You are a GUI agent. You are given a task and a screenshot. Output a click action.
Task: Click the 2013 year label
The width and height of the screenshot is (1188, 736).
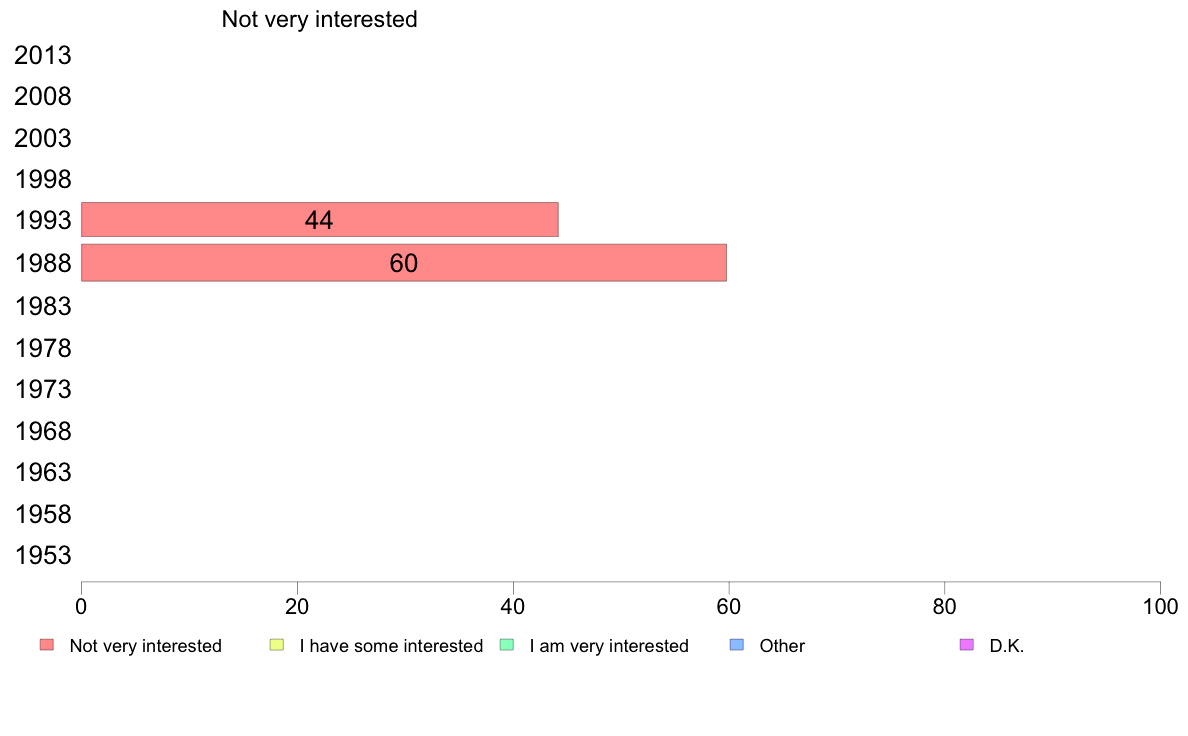(x=42, y=55)
